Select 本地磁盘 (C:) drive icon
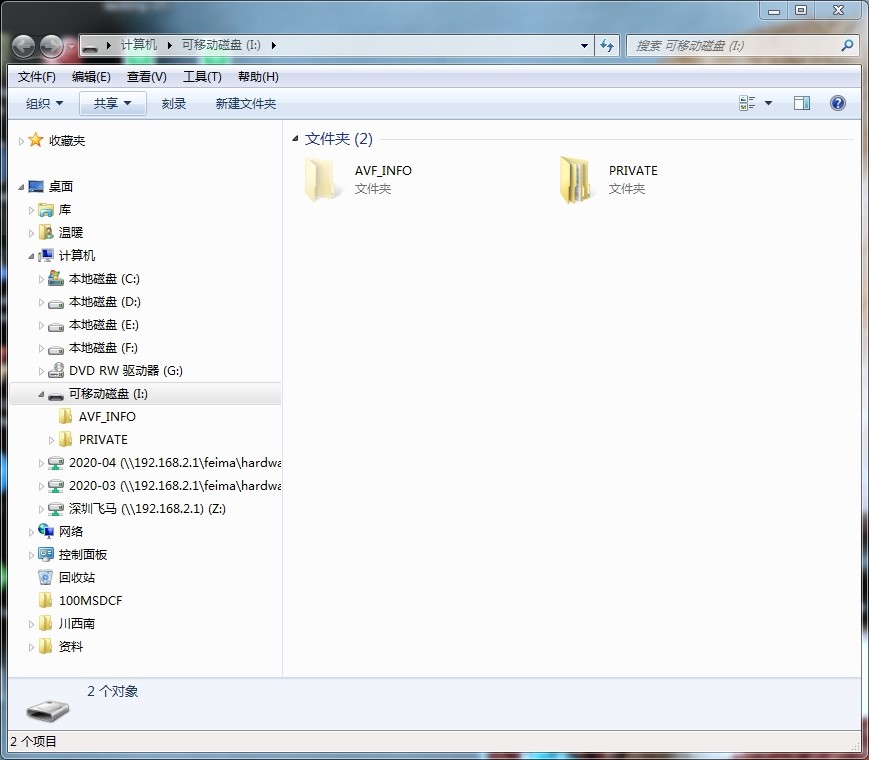The width and height of the screenshot is (869, 760). pyautogui.click(x=56, y=278)
